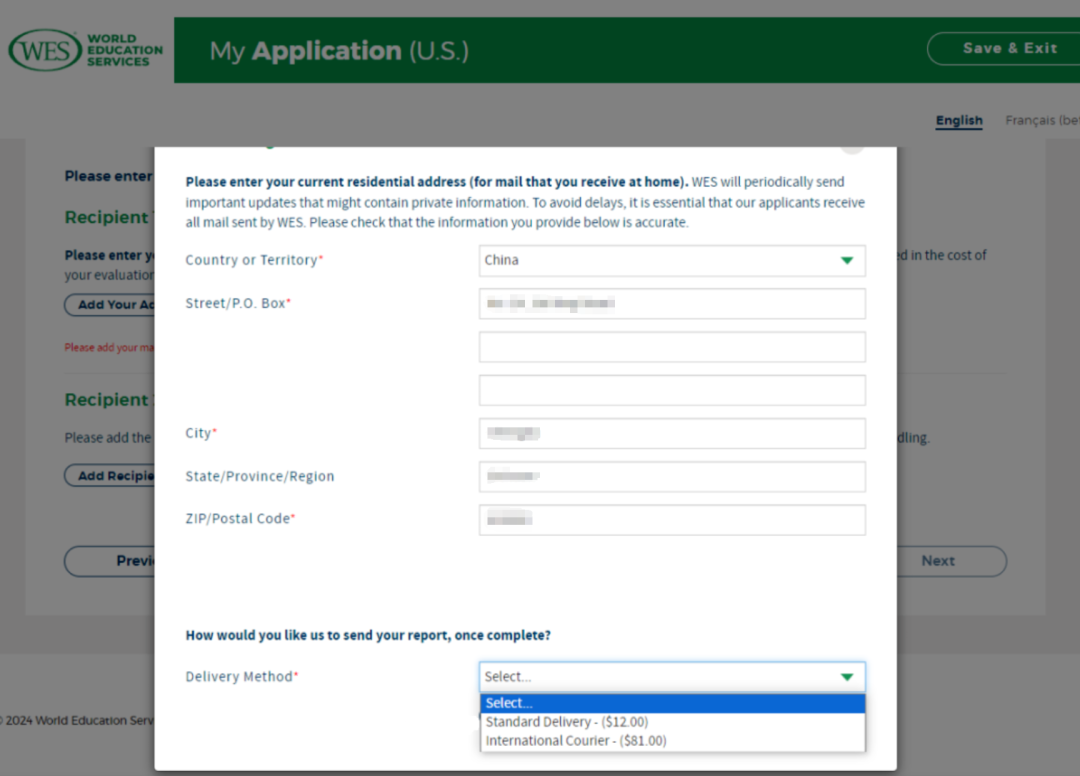Click the Country dropdown green arrow
Viewport: 1080px width, 776px height.
(847, 260)
